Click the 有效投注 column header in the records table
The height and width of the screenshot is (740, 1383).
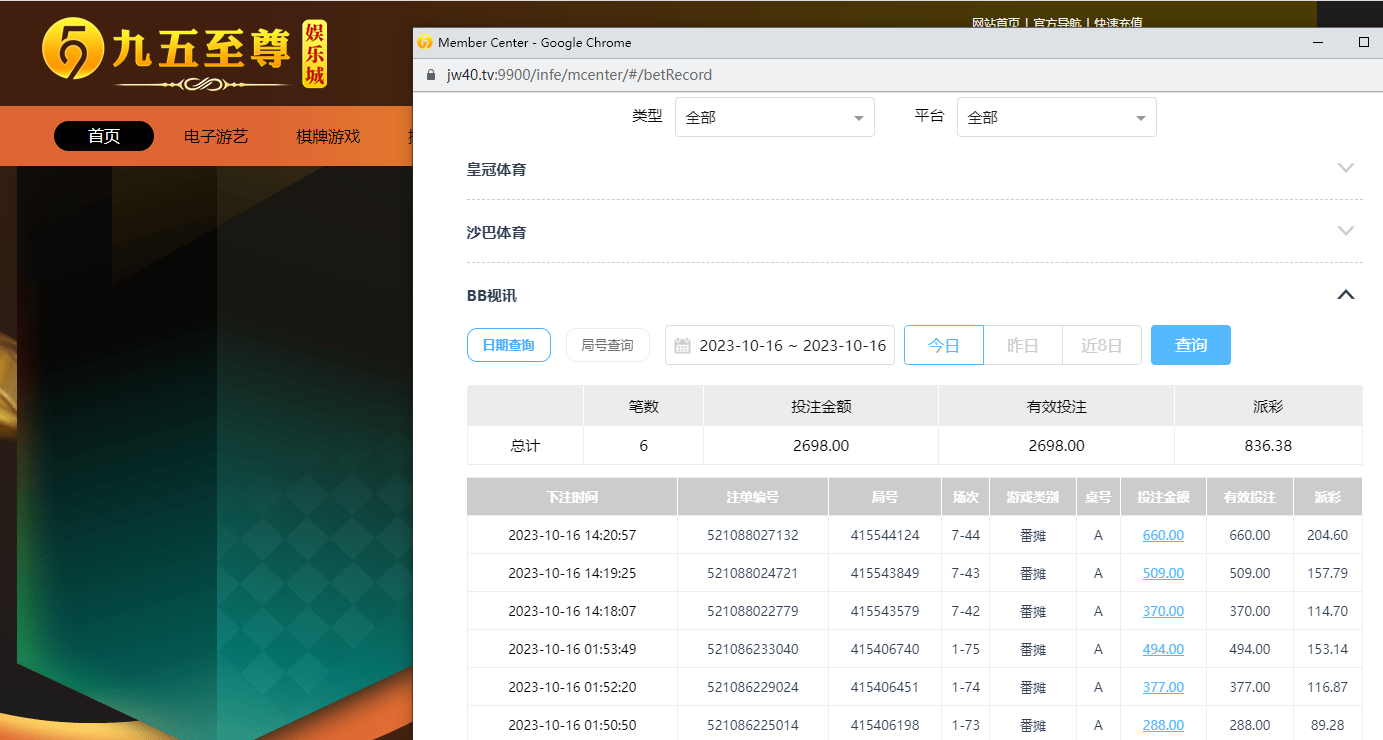1249,497
